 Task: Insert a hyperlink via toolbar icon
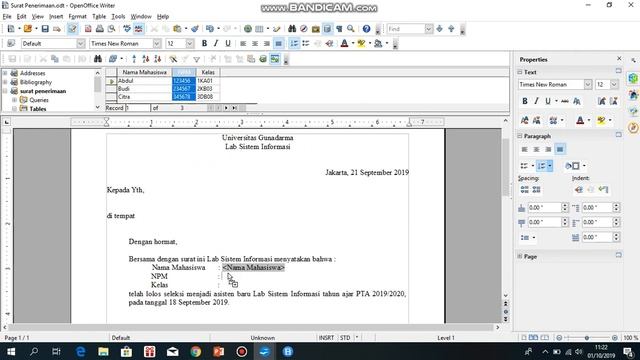click(x=248, y=29)
